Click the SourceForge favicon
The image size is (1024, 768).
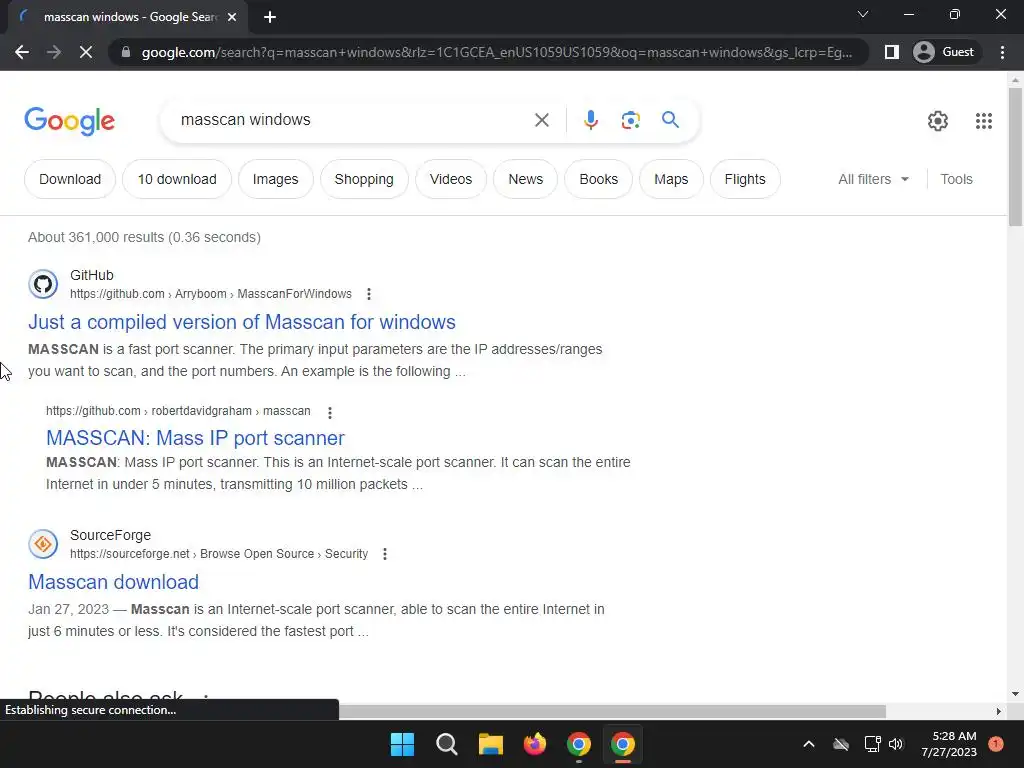tap(43, 544)
